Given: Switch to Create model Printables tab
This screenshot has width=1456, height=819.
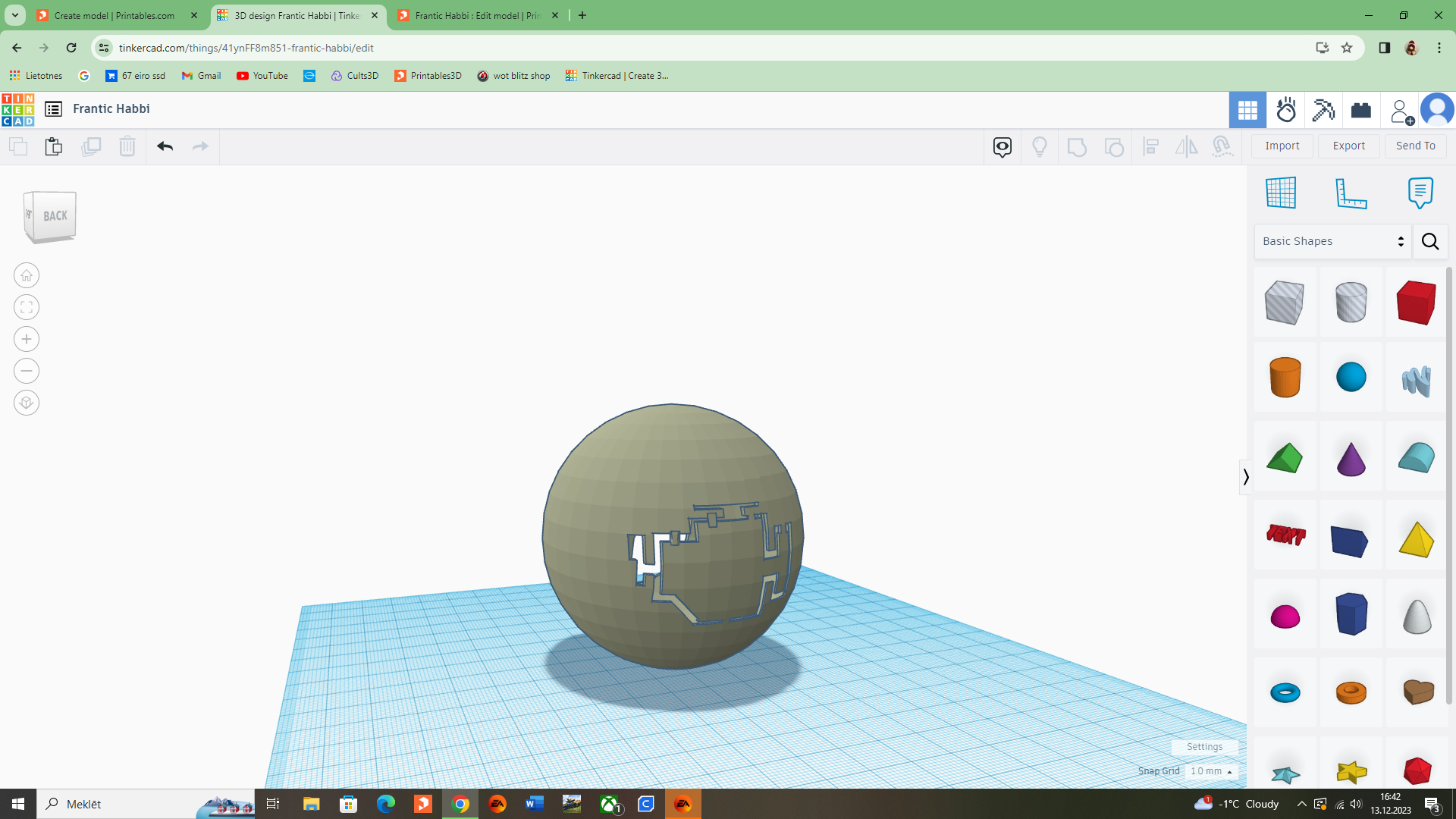Looking at the screenshot, I should point(115,15).
